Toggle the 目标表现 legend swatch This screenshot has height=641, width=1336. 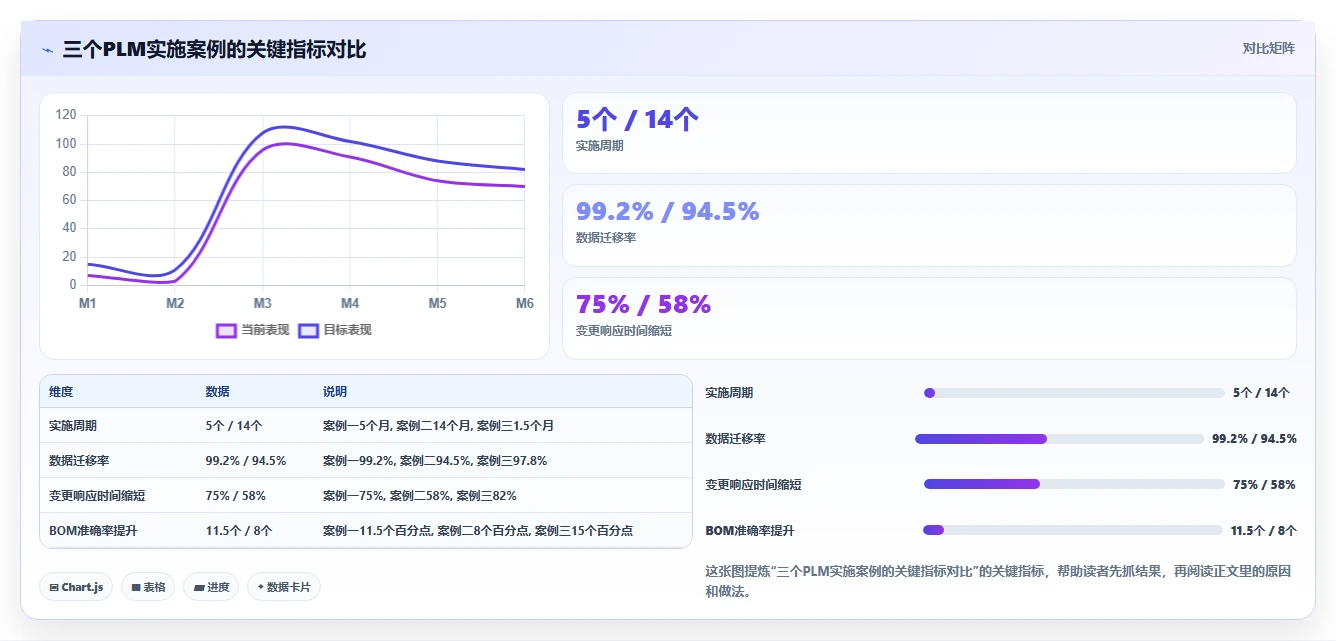click(x=309, y=330)
